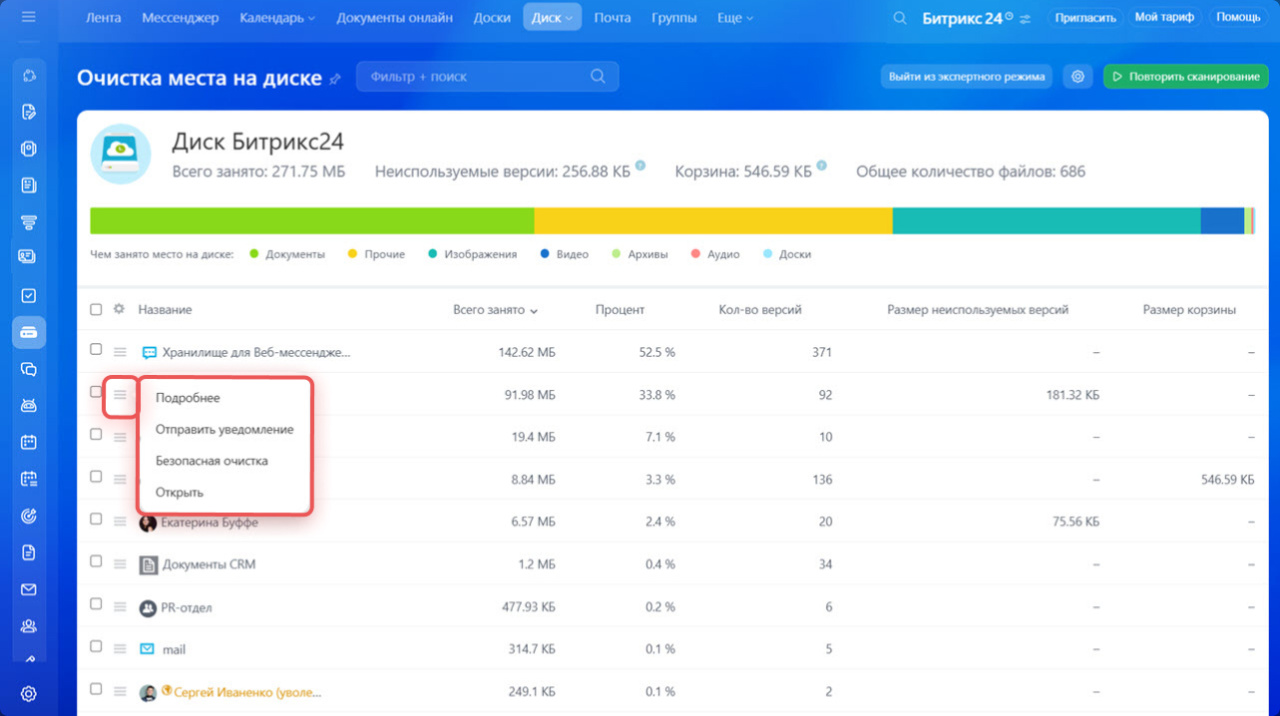Click the green Повторить сканирование button
Image resolution: width=1280 pixels, height=716 pixels.
pos(1186,77)
